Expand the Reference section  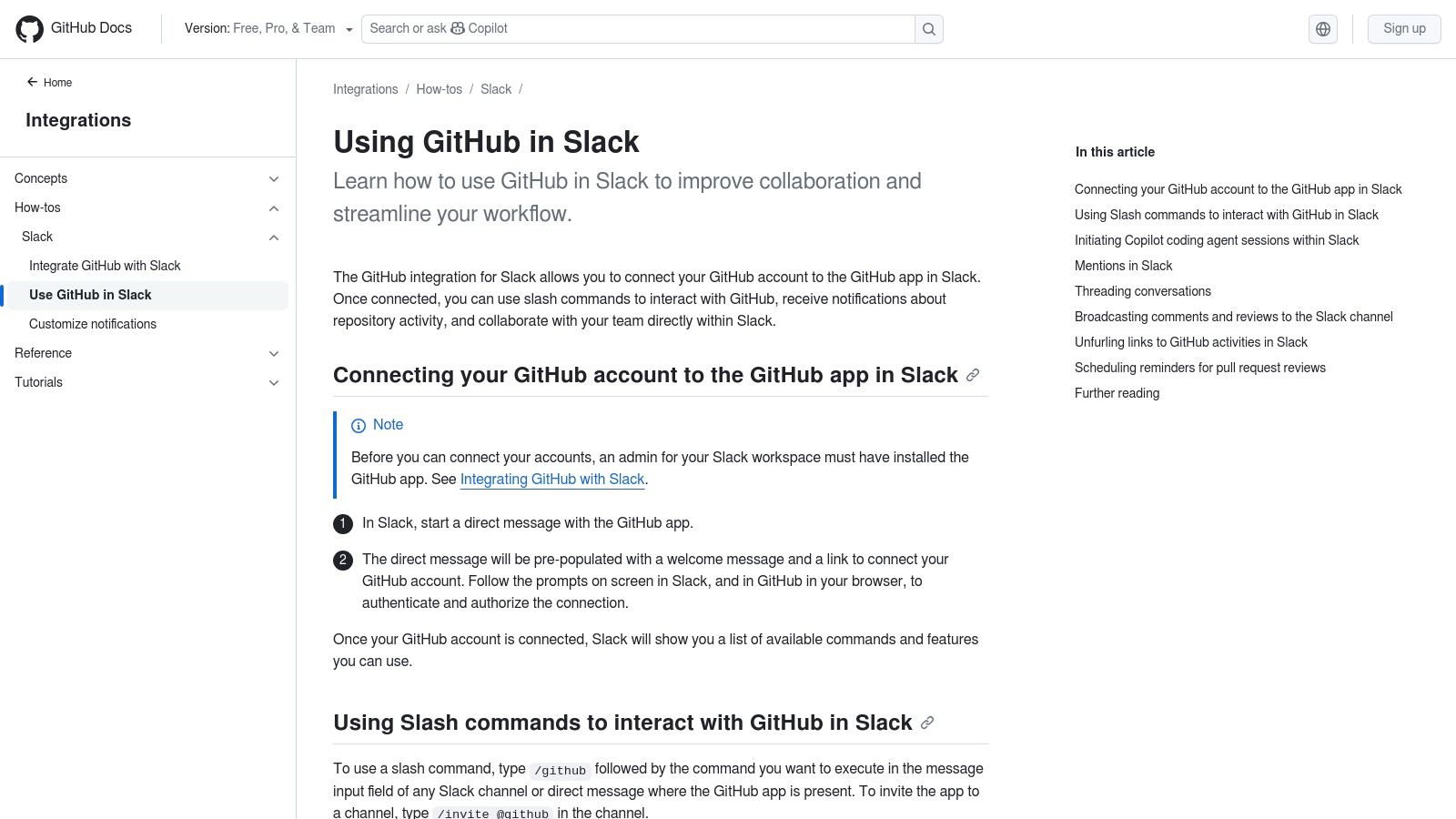[x=273, y=353]
